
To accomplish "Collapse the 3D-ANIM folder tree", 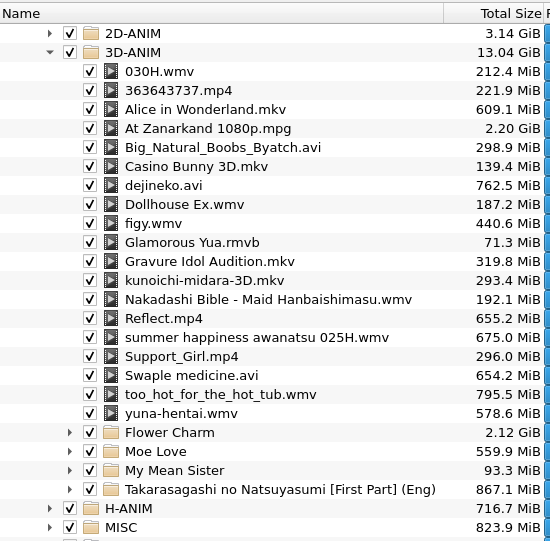I will (50, 53).
